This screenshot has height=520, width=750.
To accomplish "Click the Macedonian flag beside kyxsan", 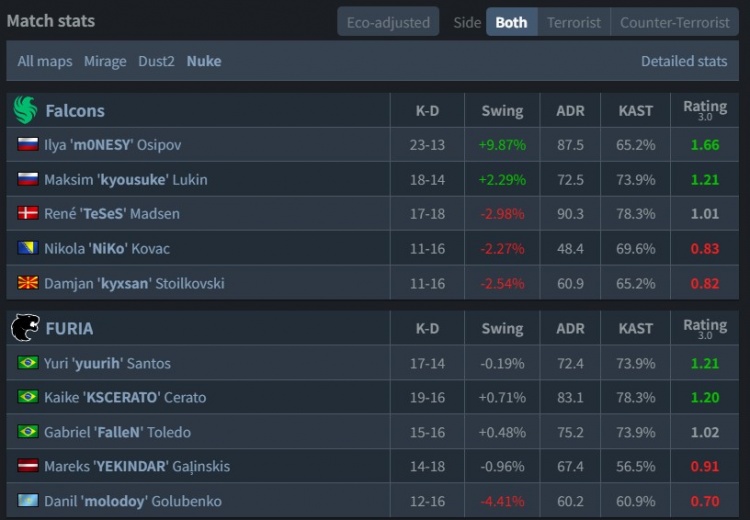I will (28, 283).
